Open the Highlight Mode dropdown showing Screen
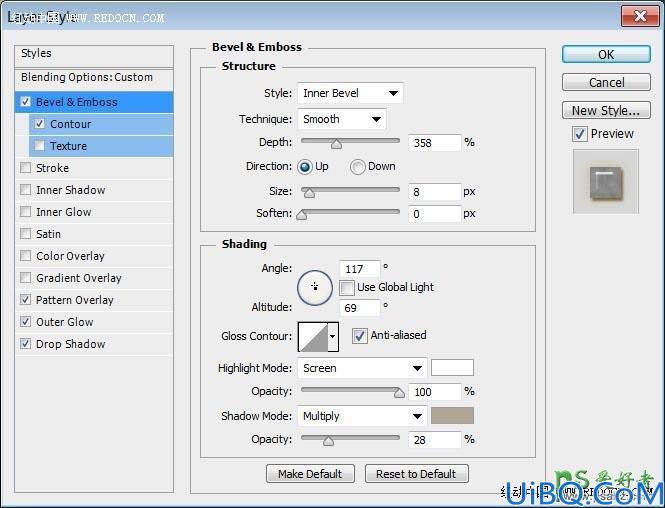 362,368
